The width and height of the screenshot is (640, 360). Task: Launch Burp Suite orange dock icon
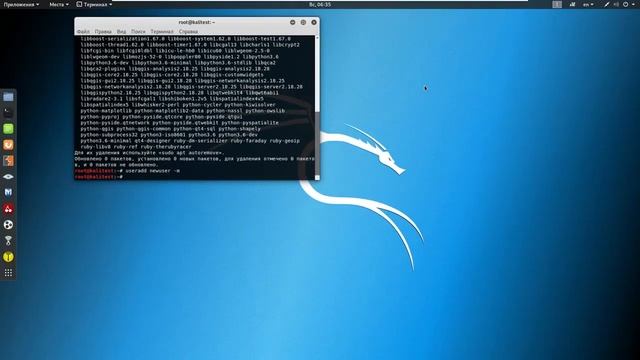point(8,145)
